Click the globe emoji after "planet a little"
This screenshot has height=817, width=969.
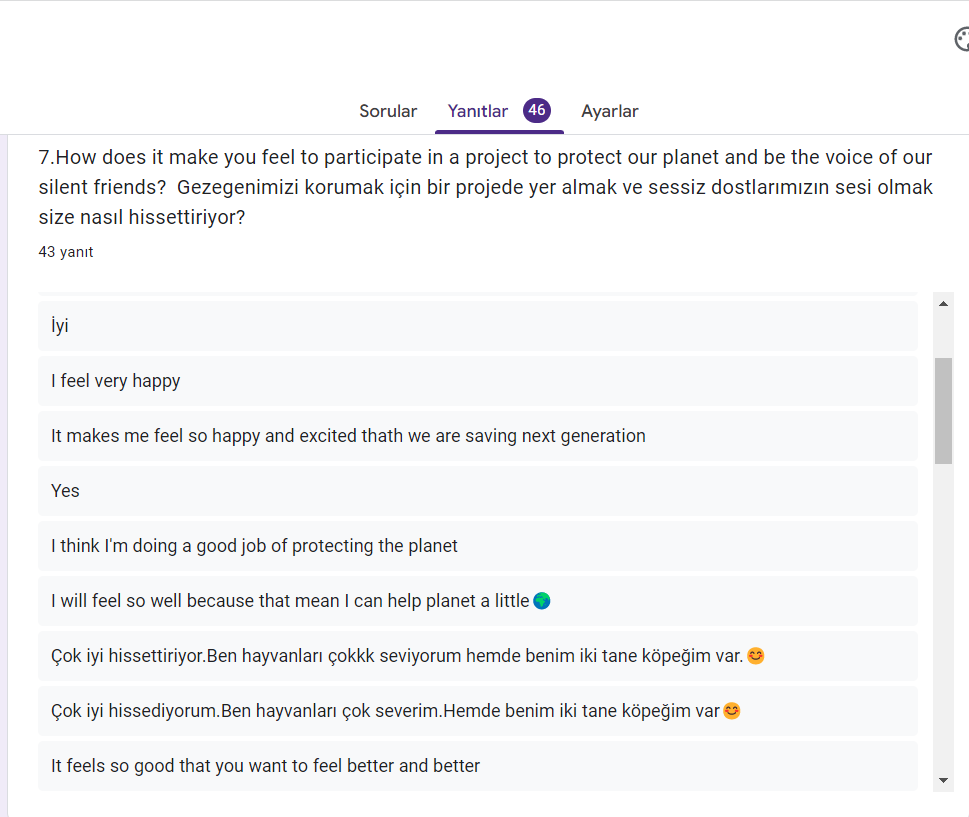542,601
